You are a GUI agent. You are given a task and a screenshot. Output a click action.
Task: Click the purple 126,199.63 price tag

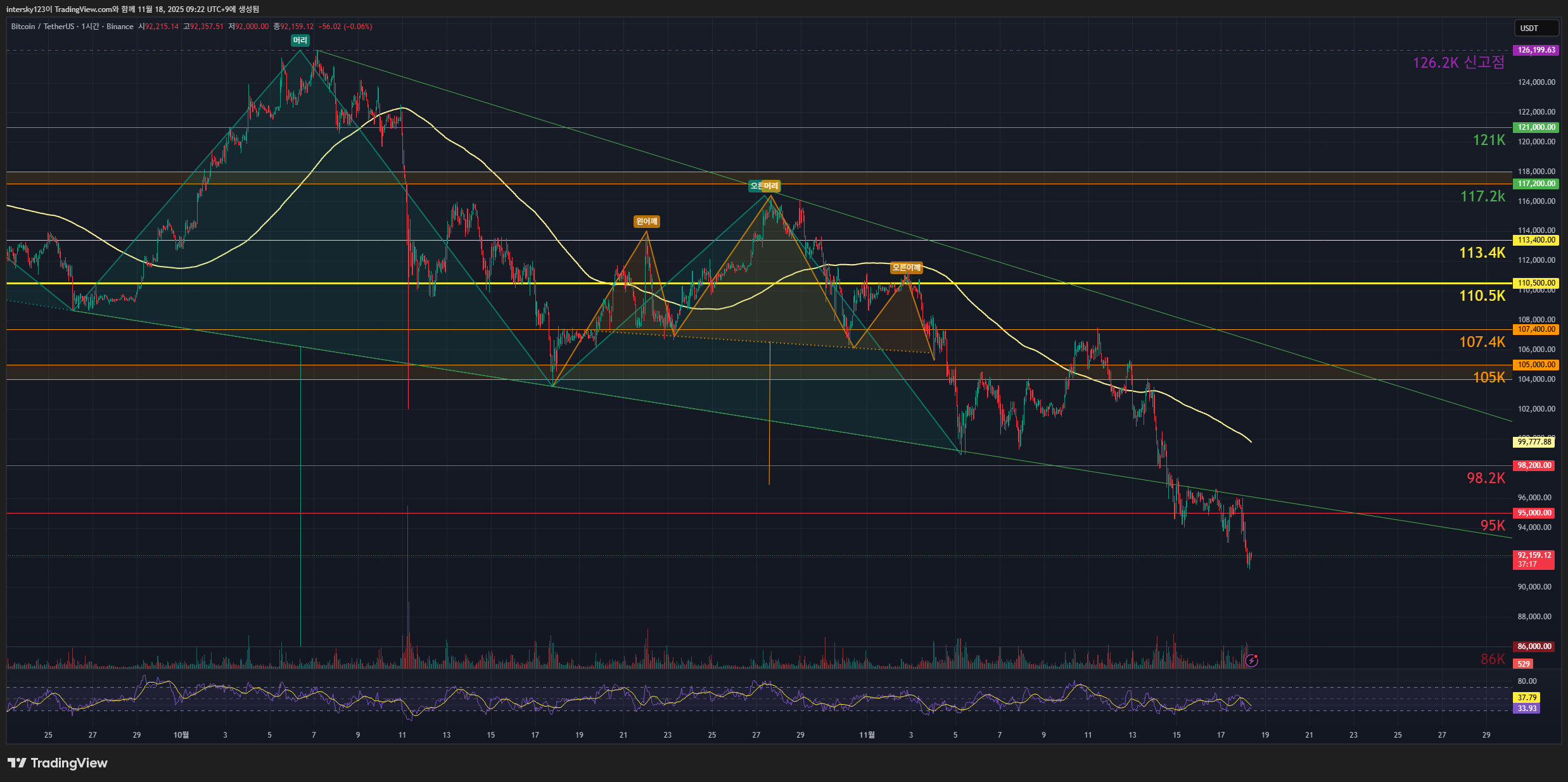(1536, 50)
